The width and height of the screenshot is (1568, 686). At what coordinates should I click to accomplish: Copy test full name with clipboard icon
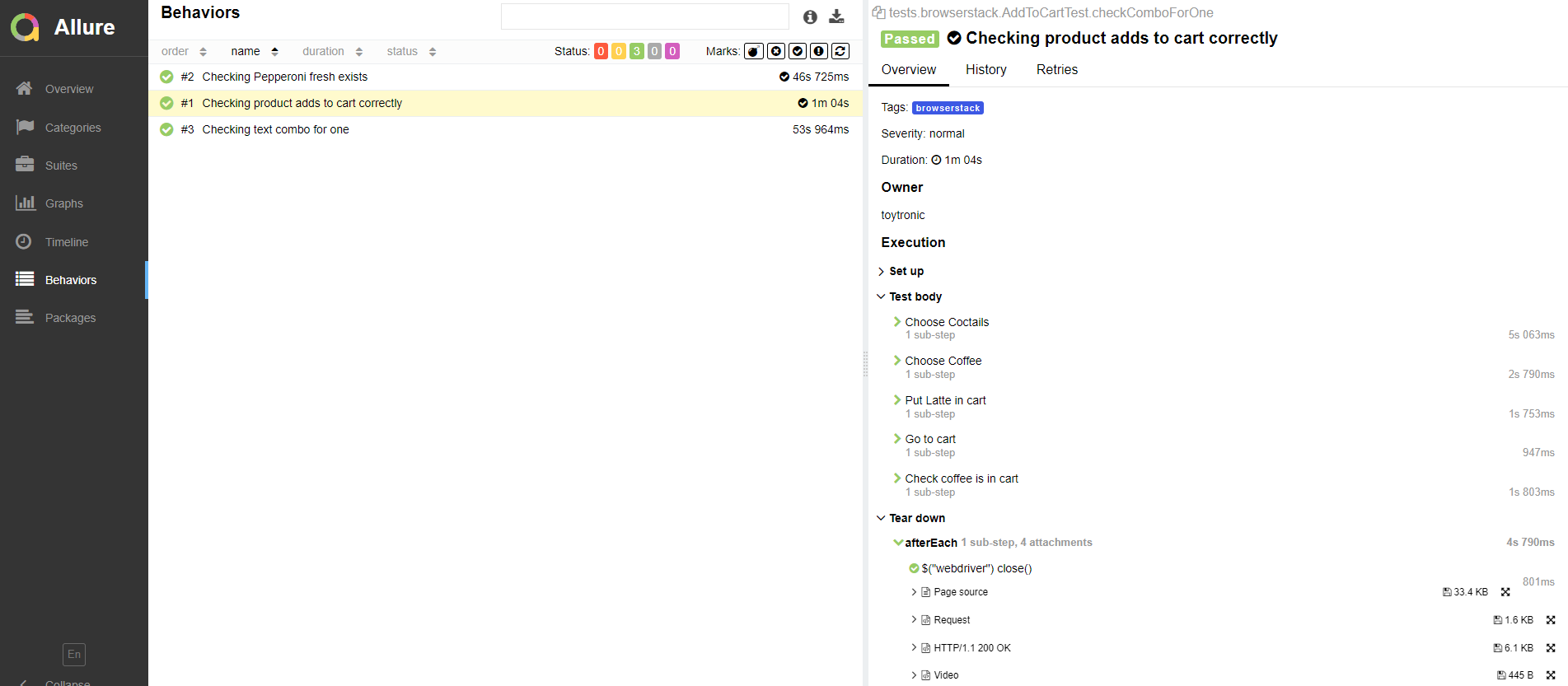[878, 12]
